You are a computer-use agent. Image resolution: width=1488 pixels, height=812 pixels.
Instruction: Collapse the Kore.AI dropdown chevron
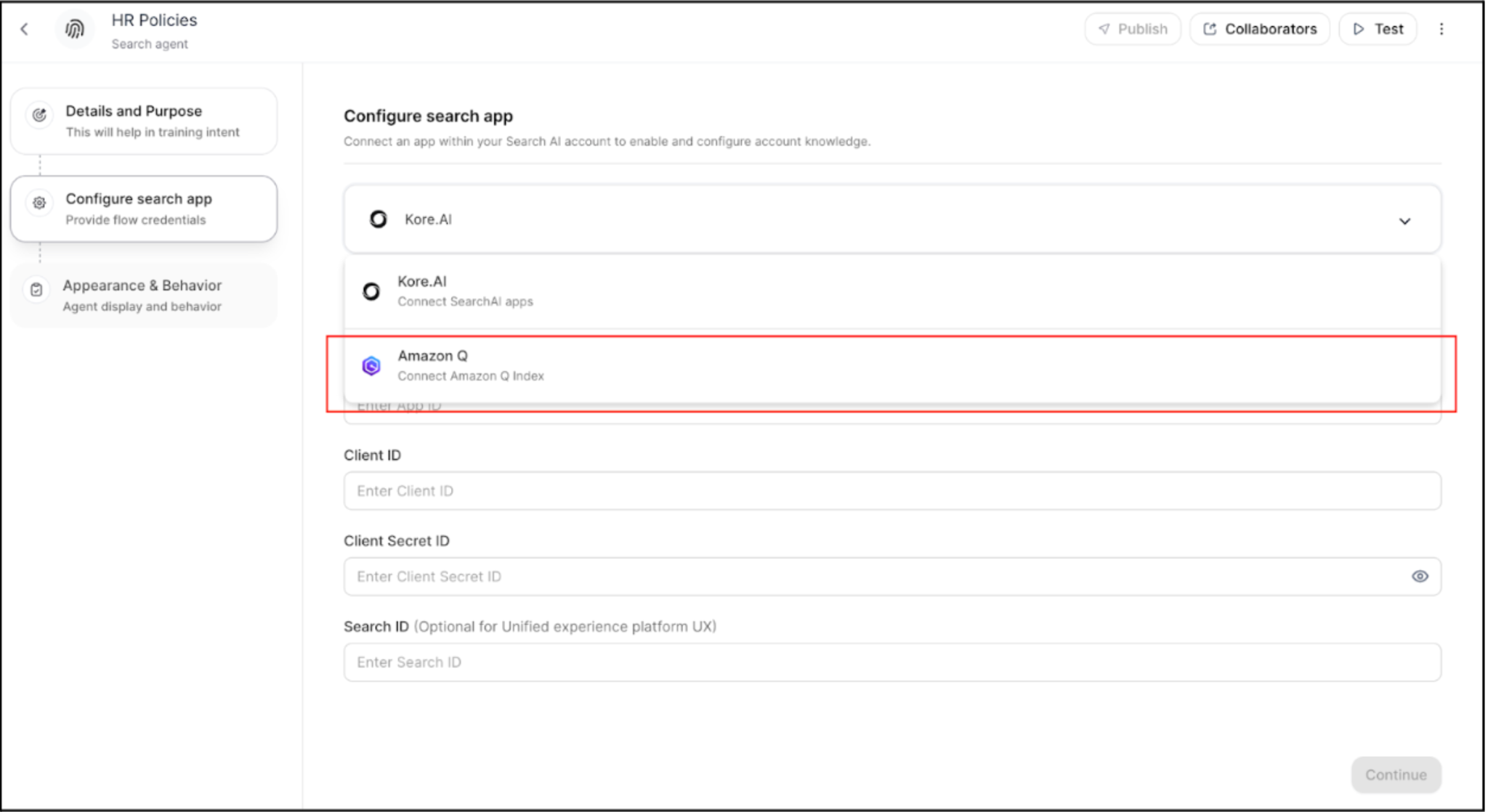(x=1404, y=221)
